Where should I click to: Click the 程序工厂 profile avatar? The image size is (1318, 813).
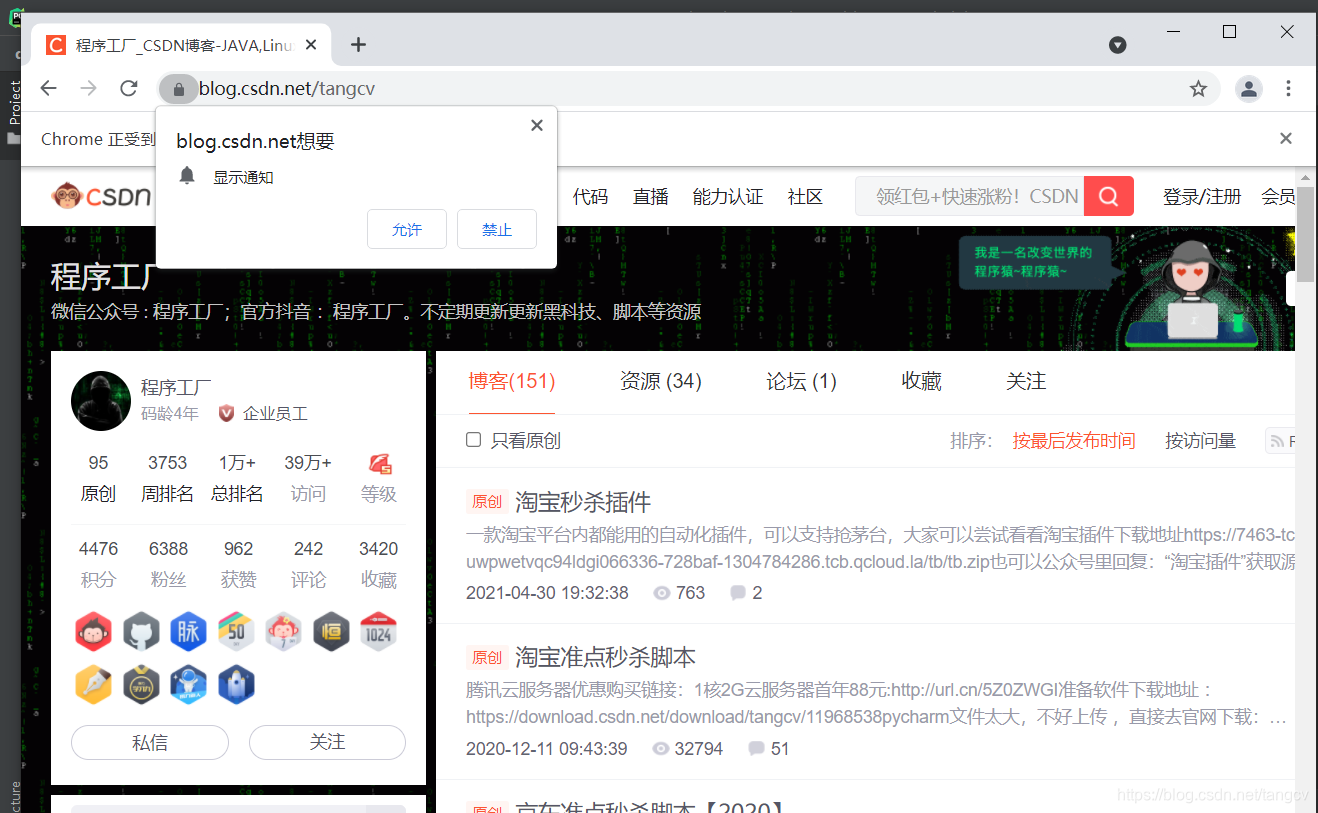point(101,401)
